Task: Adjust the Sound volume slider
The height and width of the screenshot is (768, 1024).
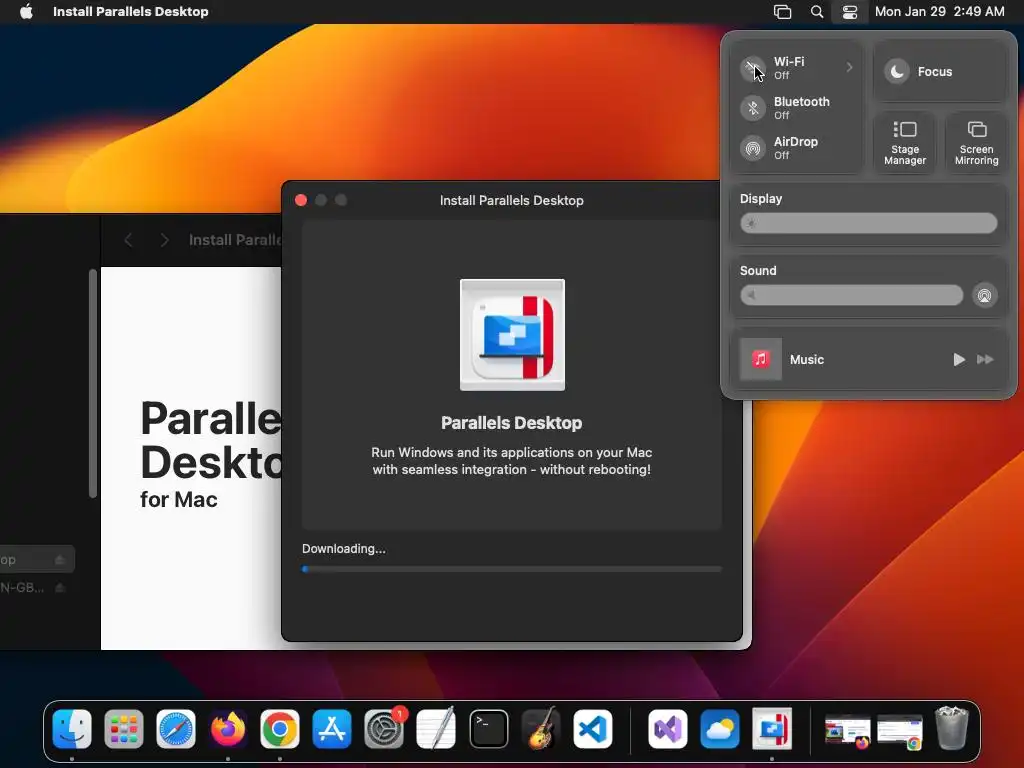Action: coord(851,295)
